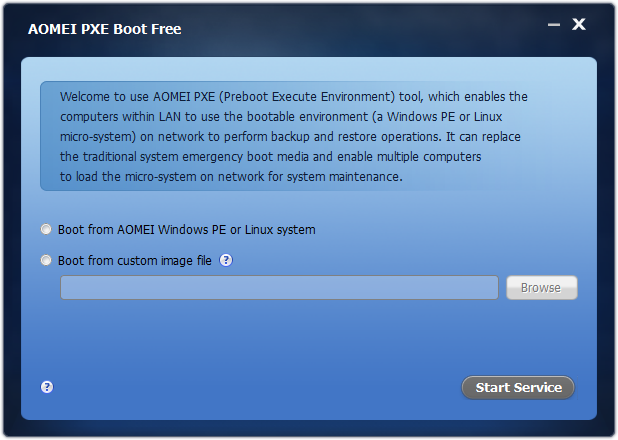Select the AOMEI Windows PE or Linux radio button

[x=46, y=230]
